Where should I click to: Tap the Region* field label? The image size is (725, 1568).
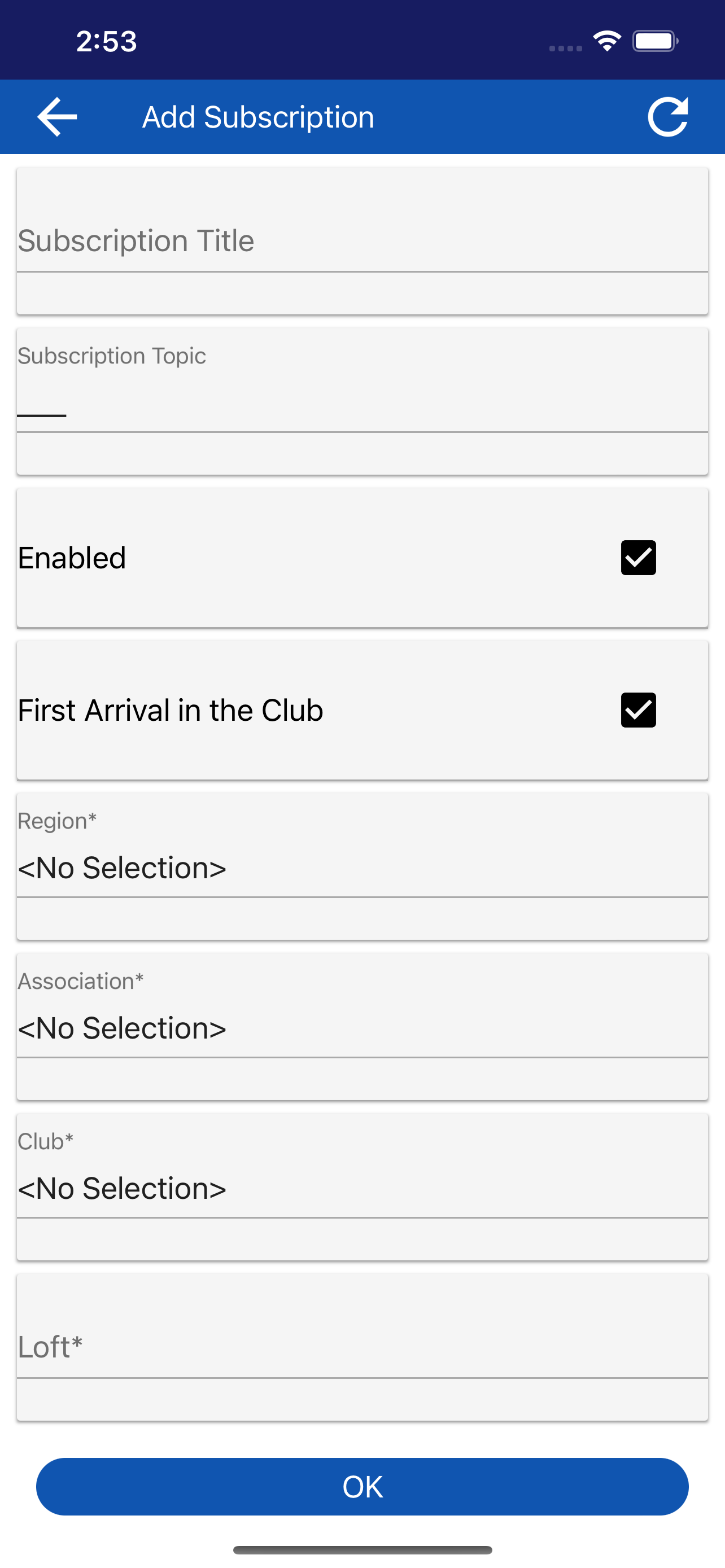57,821
